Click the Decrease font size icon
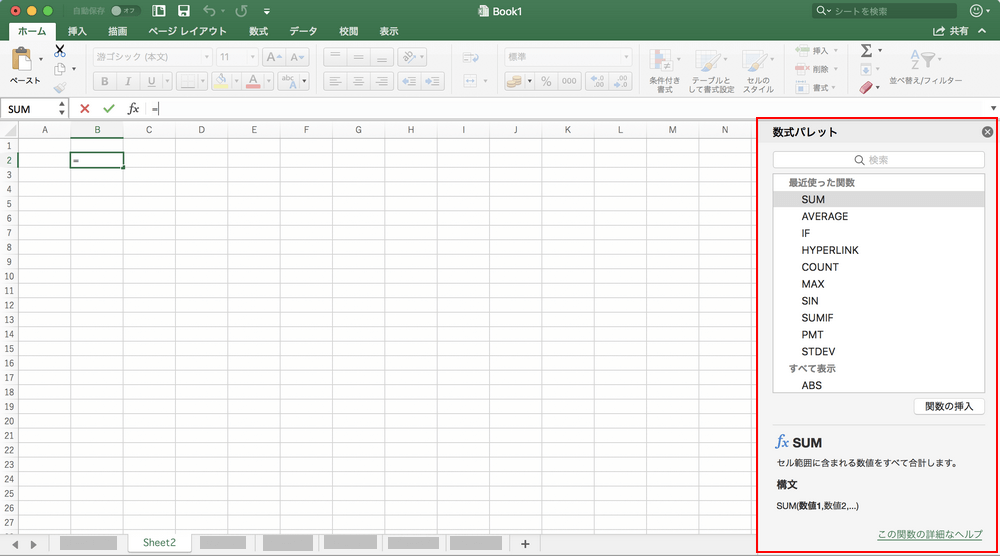Viewport: 1000px width, 556px height. click(x=297, y=57)
